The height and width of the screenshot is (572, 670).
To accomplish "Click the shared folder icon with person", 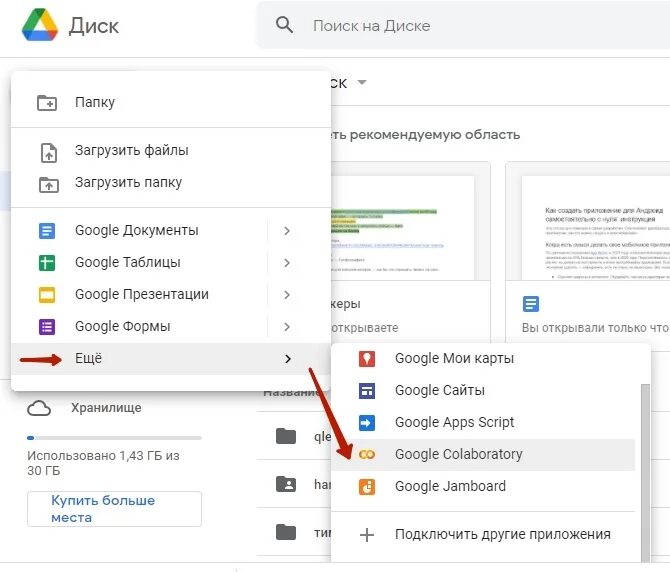I will pyautogui.click(x=286, y=484).
